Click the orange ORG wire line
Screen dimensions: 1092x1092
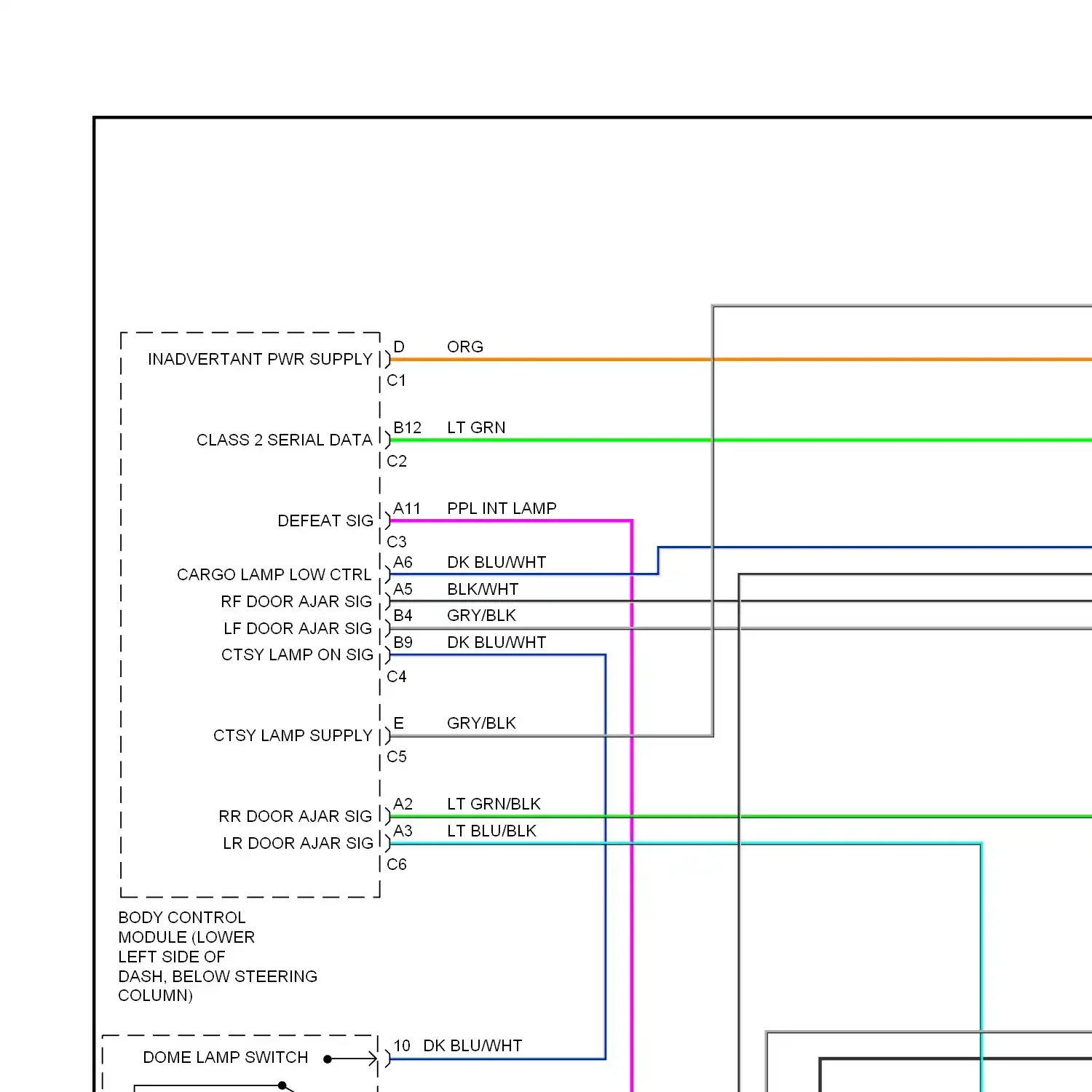point(741,360)
